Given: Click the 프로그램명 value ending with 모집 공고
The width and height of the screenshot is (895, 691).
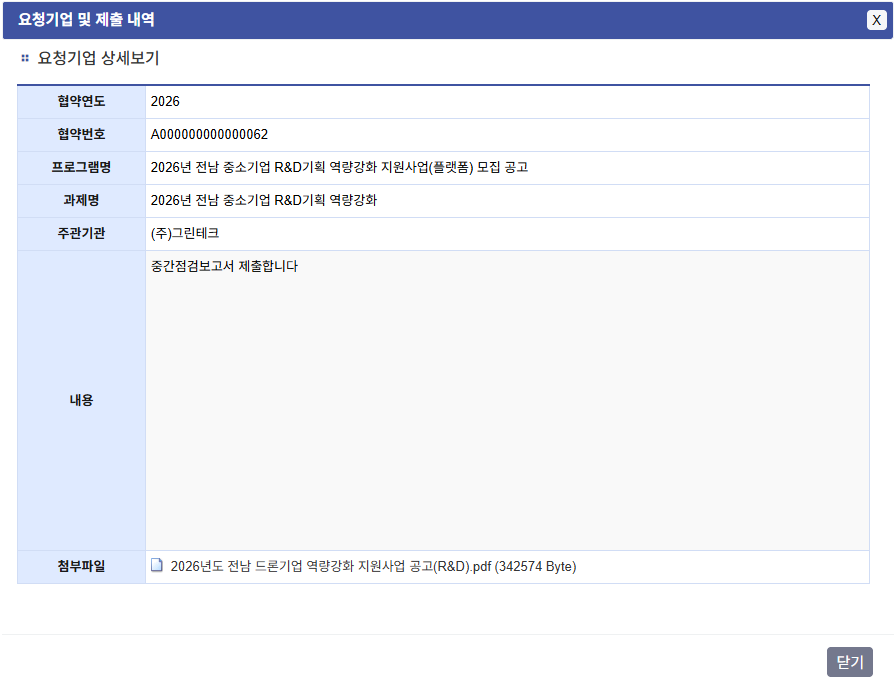Looking at the screenshot, I should pos(339,167).
